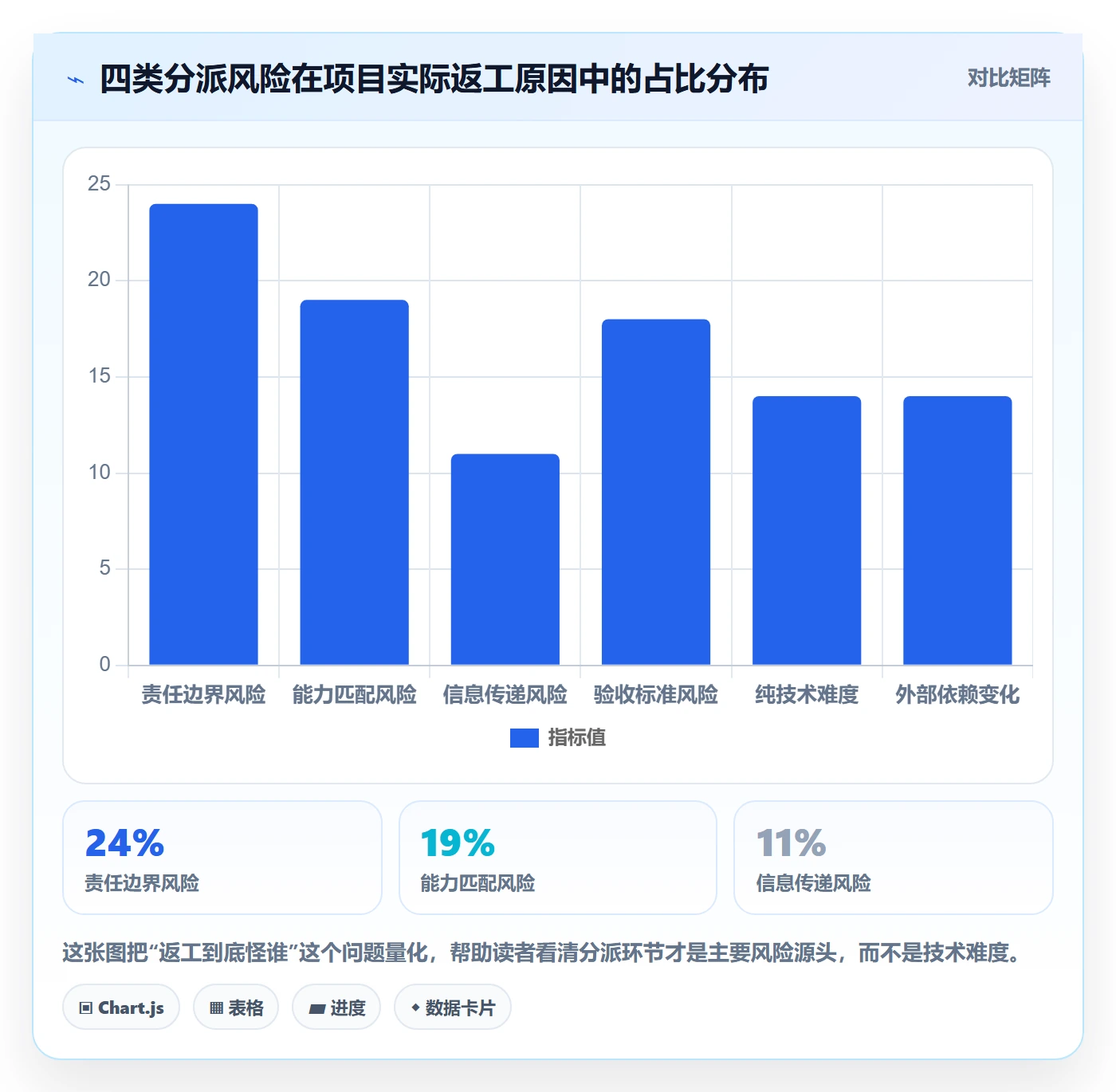The width and height of the screenshot is (1116, 1092).
Task: Click the 责任边界风险 bar in the chart
Action: point(204,434)
